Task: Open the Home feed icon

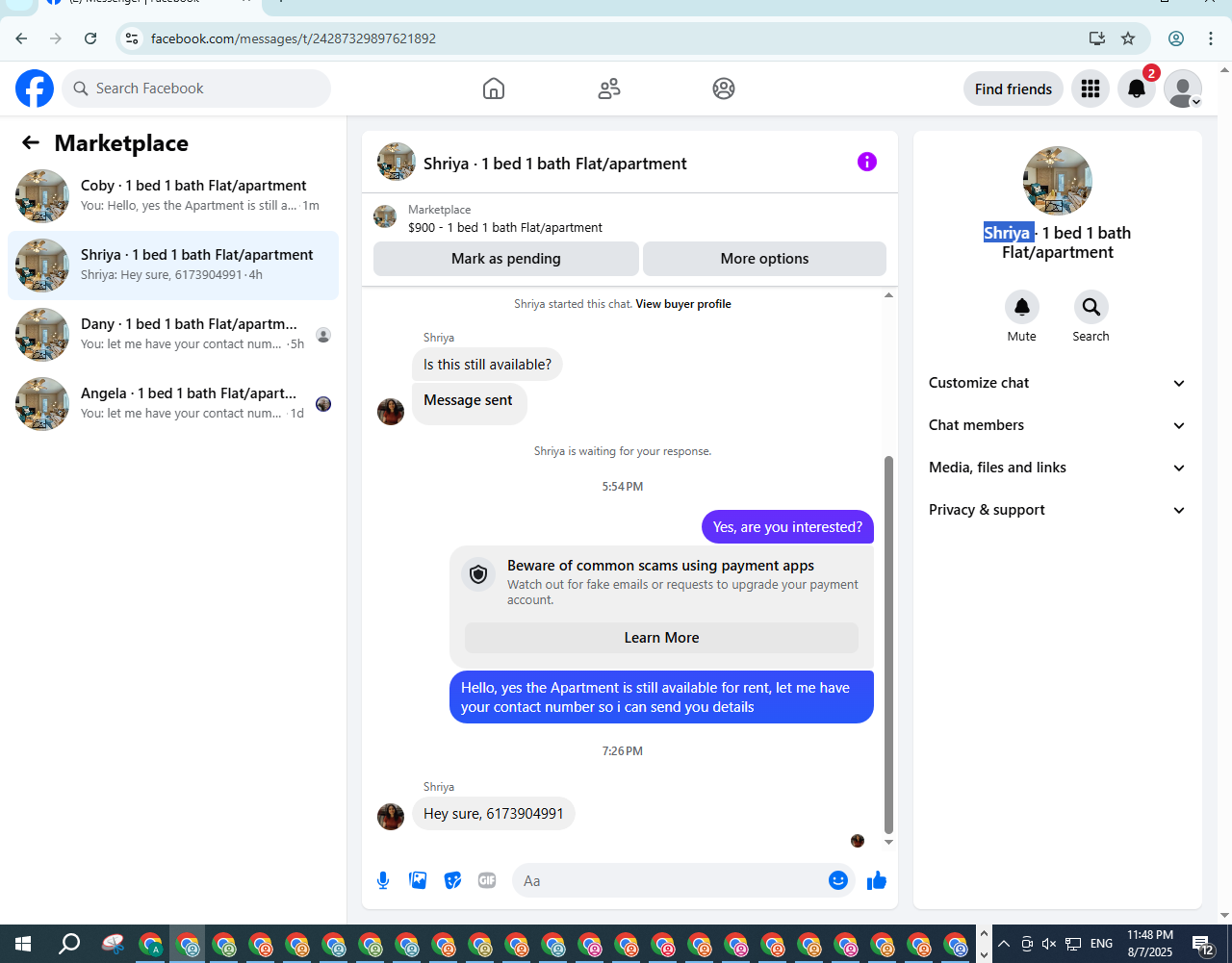Action: click(x=494, y=89)
